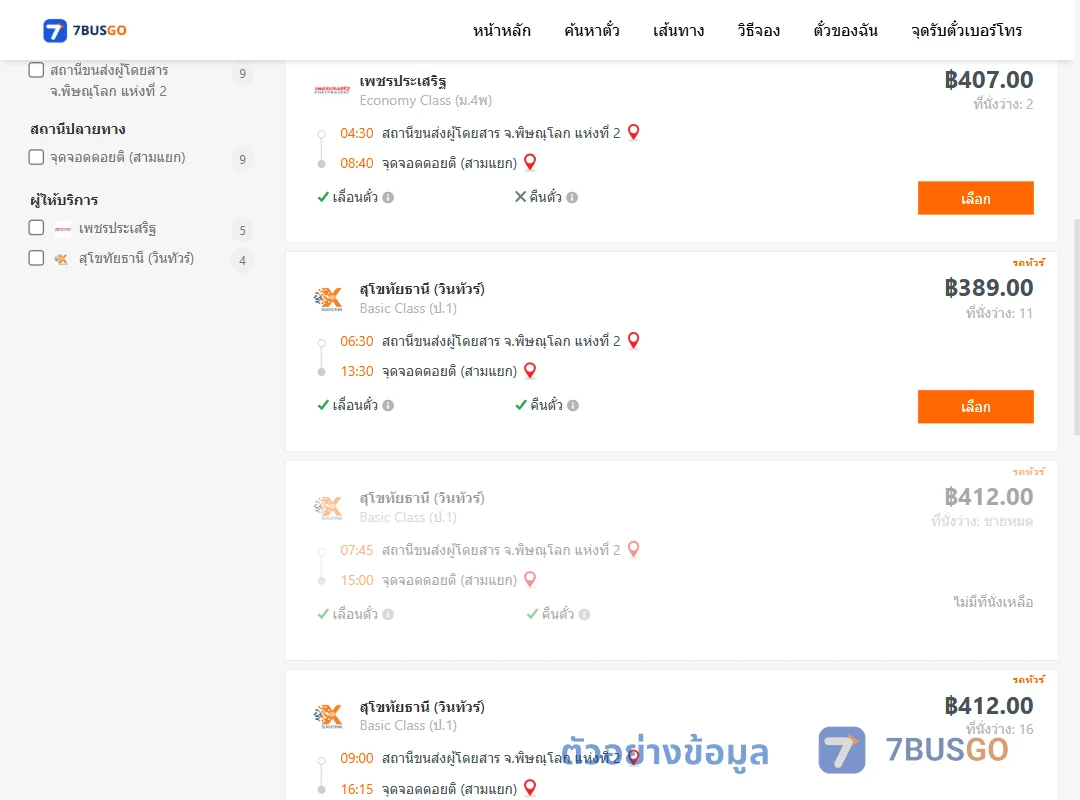This screenshot has height=800, width=1080.
Task: Click the cross icon beside คืนตั๋ว on 04:30 trip
Action: tap(521, 197)
